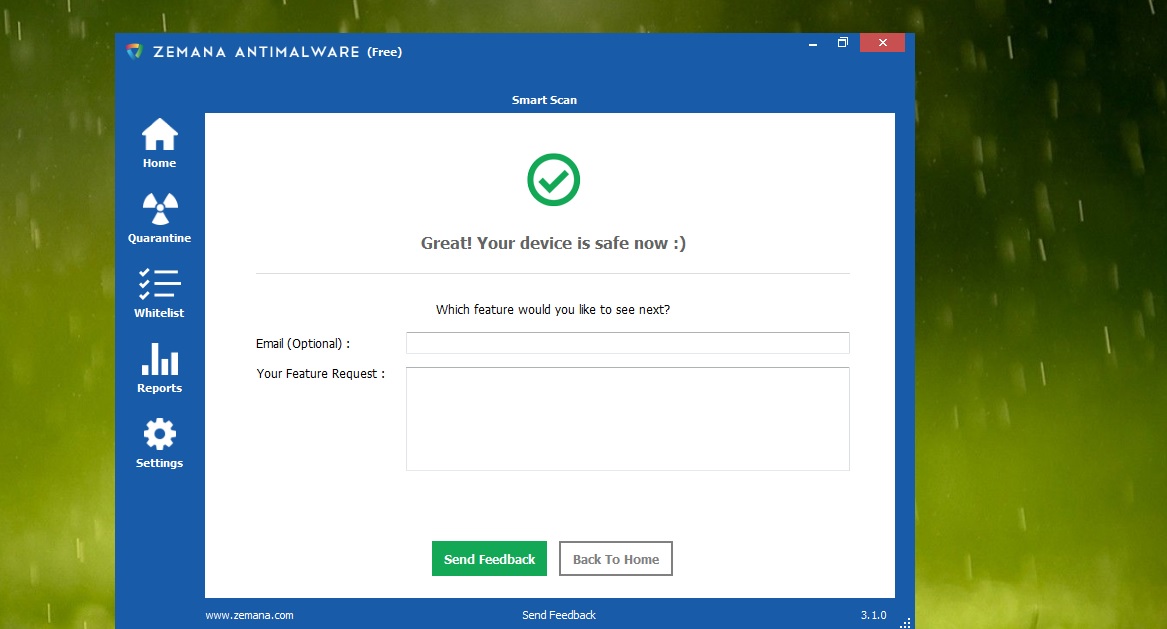Open the Home section in sidebar
The image size is (1167, 629).
[x=159, y=144]
